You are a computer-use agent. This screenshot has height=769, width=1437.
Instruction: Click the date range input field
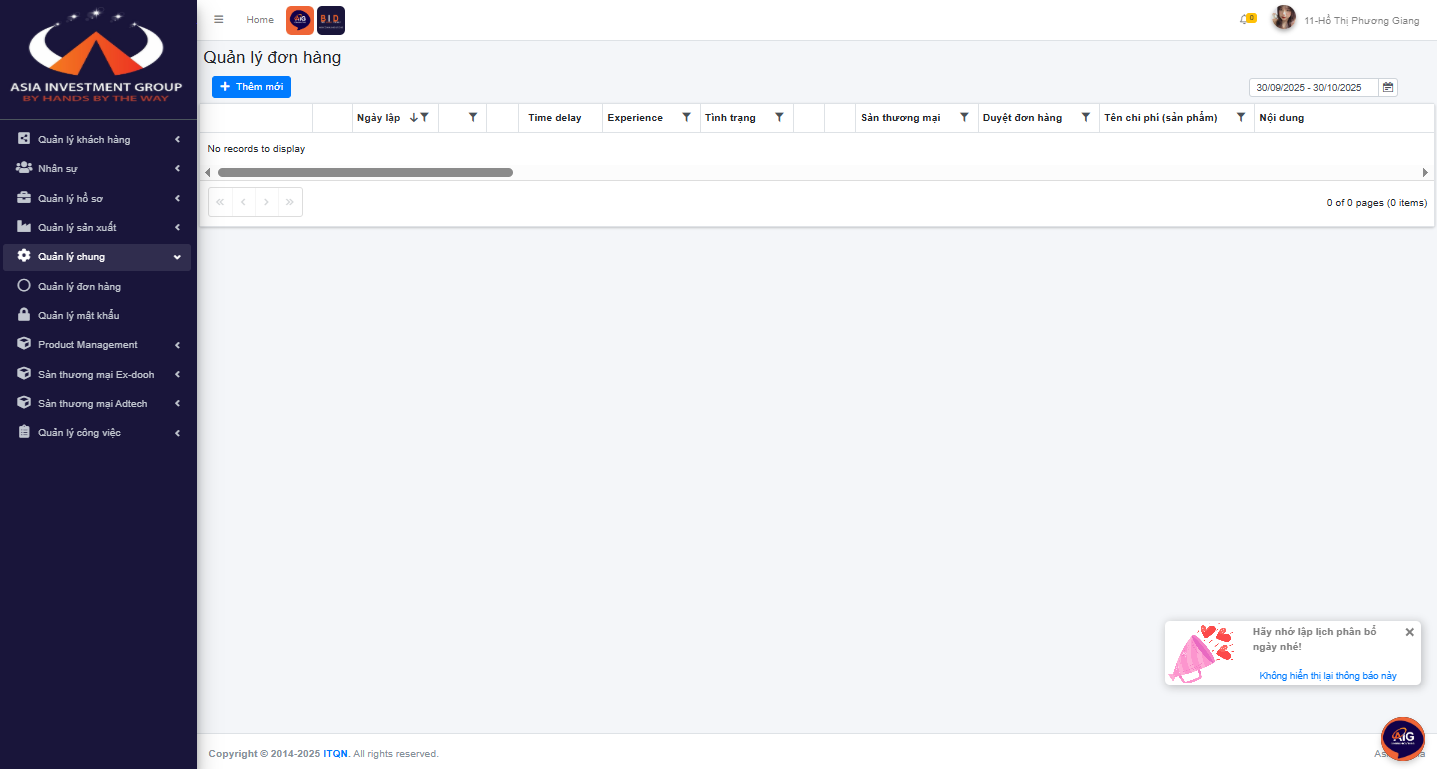(1312, 88)
